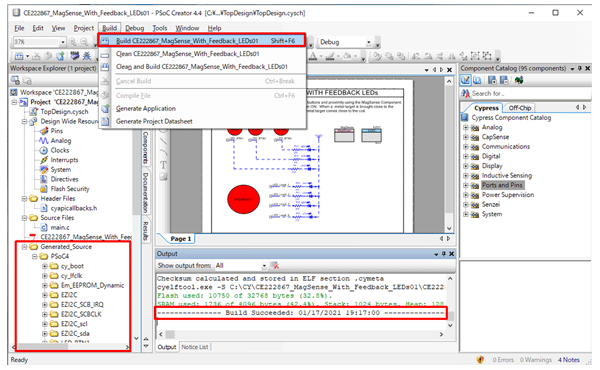The image size is (600, 370).
Task: Click the text tool T icon
Action: [x=163, y=165]
